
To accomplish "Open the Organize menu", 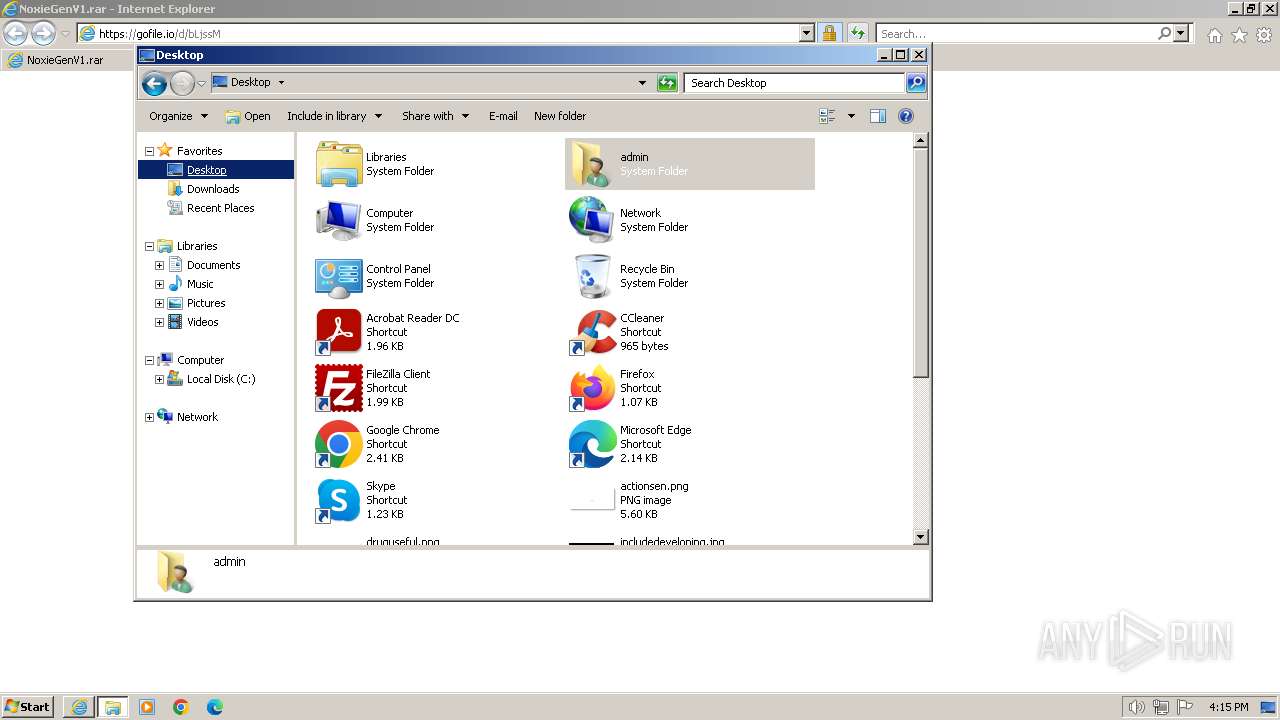I will (x=178, y=116).
